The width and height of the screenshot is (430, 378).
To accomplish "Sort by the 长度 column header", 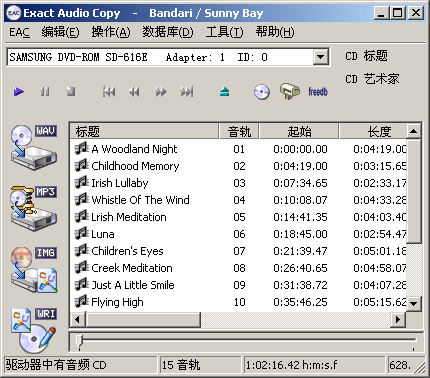I will click(373, 131).
